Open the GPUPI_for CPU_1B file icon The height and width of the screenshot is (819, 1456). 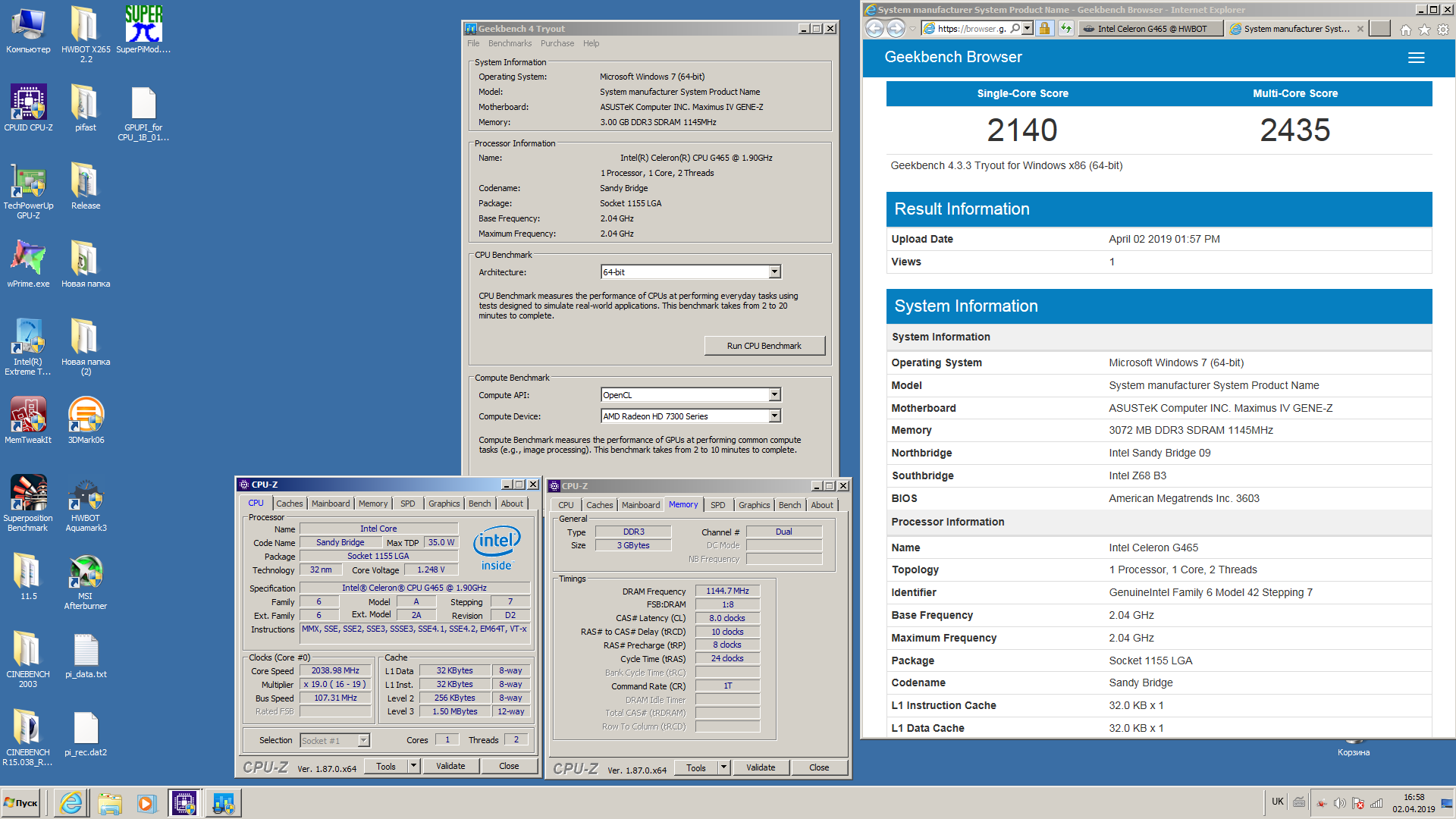(143, 113)
